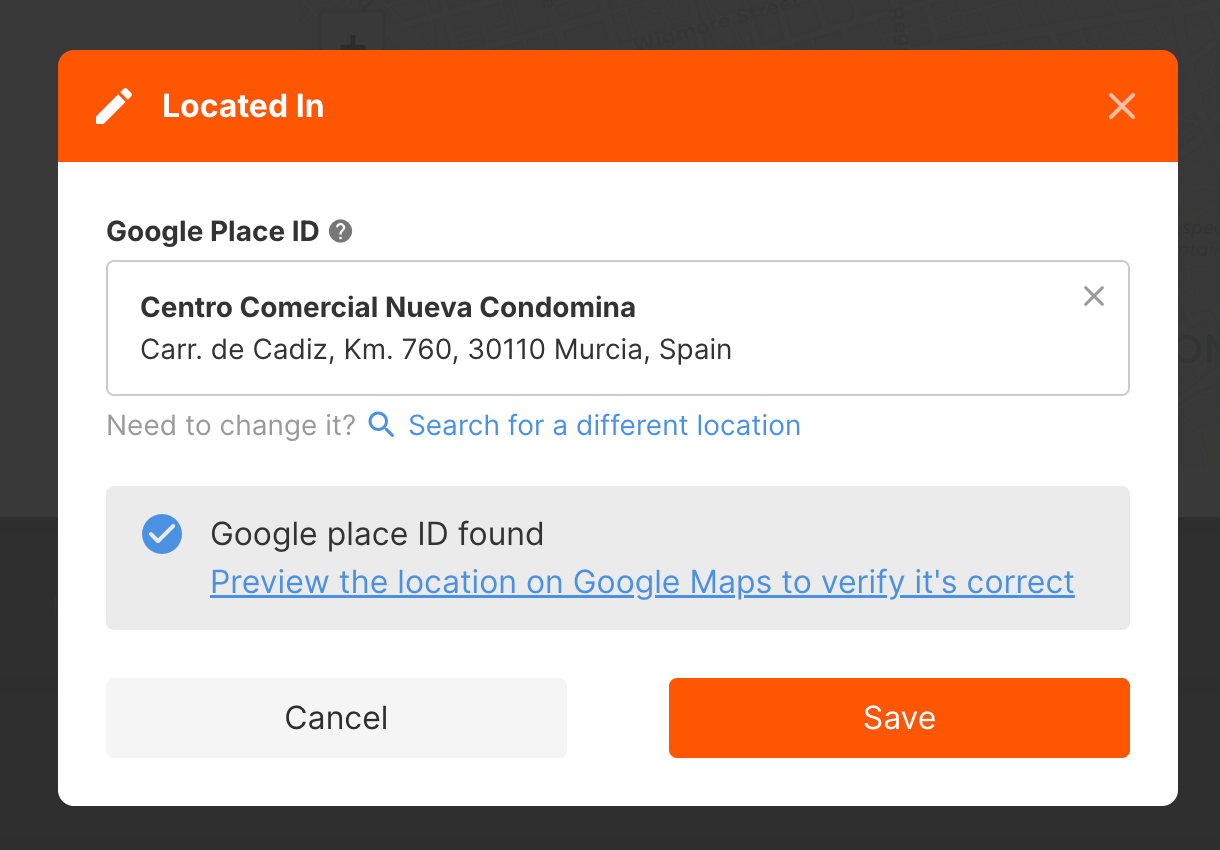The image size is (1220, 850).
Task: Click the Centro Comercial Nueva Condomina name
Action: tap(388, 307)
